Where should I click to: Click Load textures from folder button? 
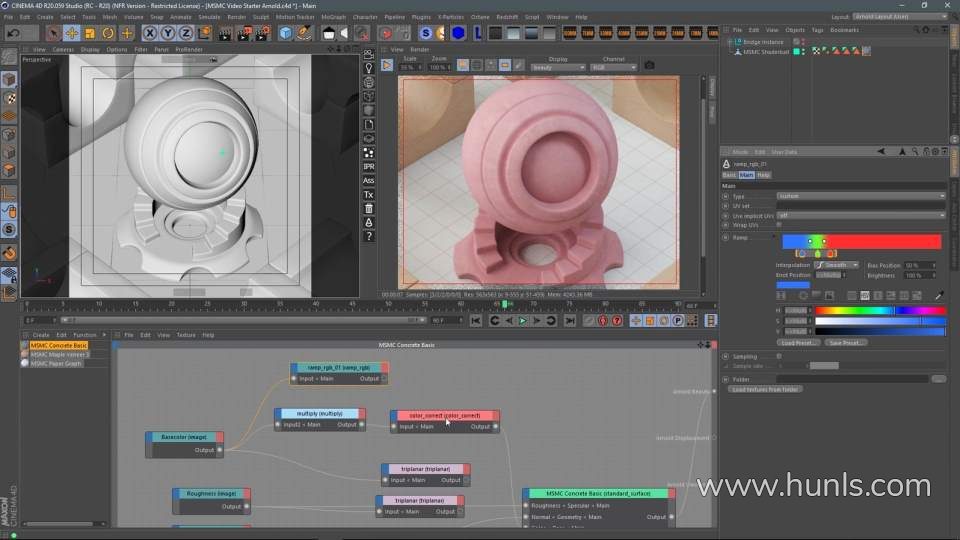pos(766,389)
